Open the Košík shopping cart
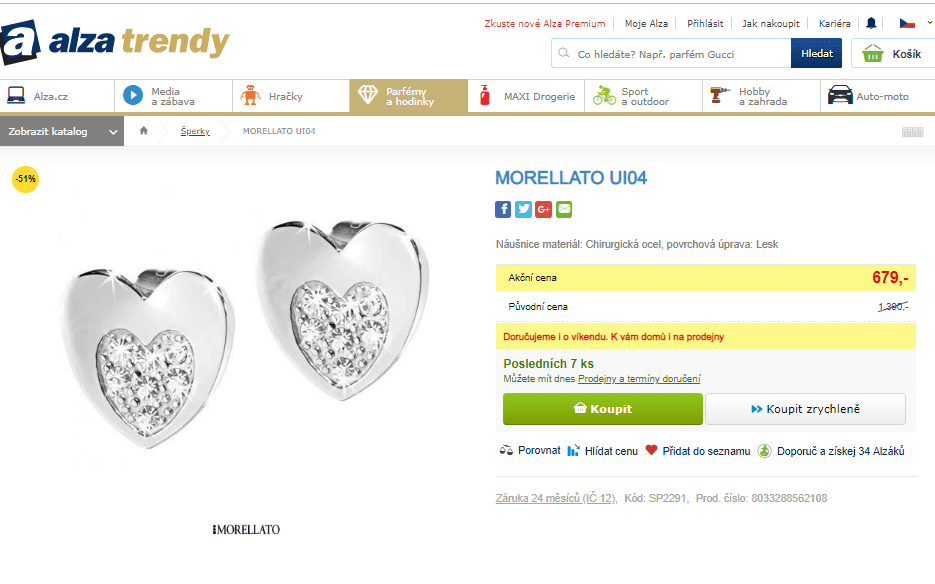The height and width of the screenshot is (584, 935). tap(891, 53)
